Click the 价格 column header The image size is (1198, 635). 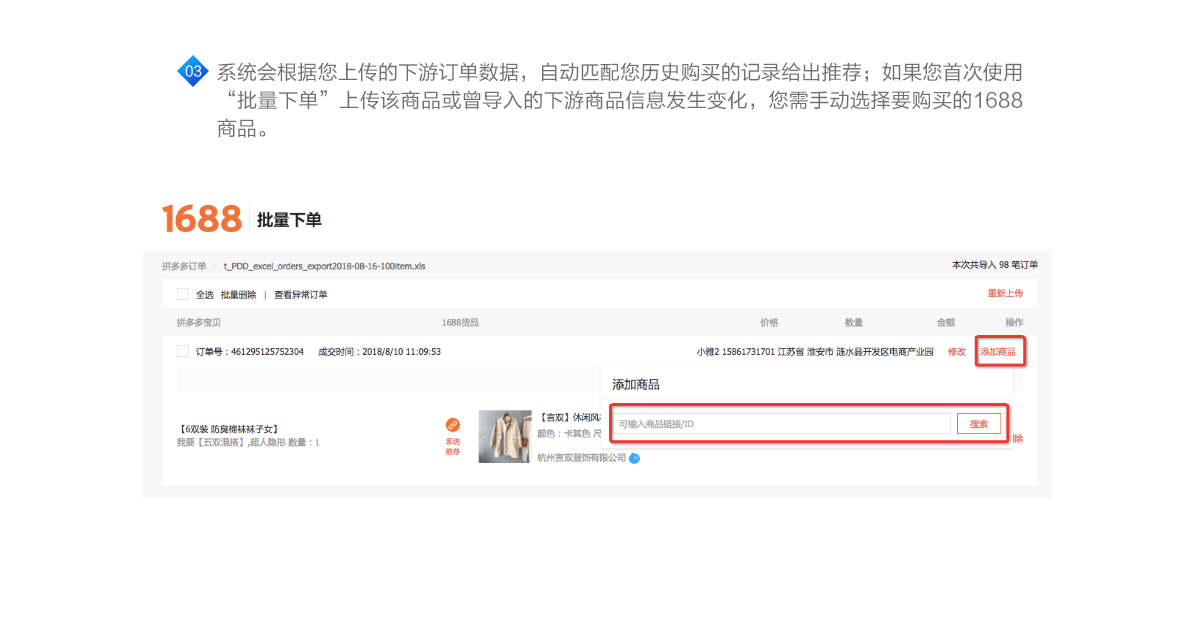769,322
